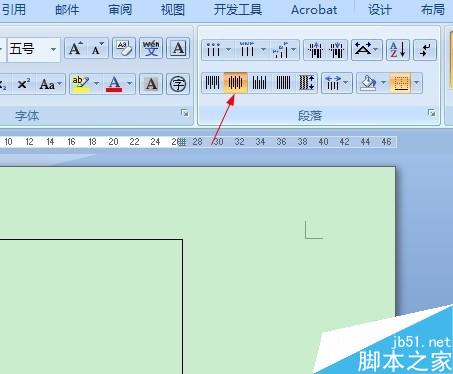The width and height of the screenshot is (453, 374).
Task: Toggle center alignment
Action: [x=236, y=83]
